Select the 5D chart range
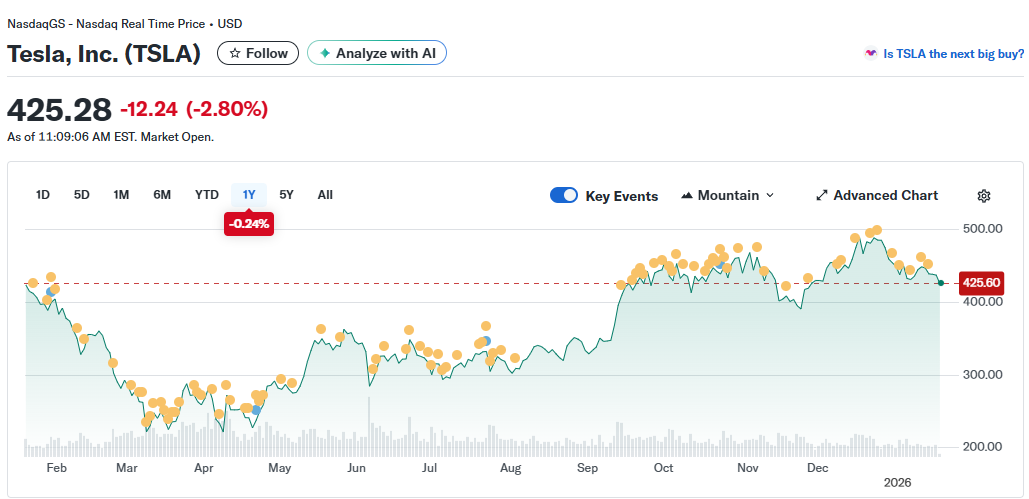 (81, 195)
